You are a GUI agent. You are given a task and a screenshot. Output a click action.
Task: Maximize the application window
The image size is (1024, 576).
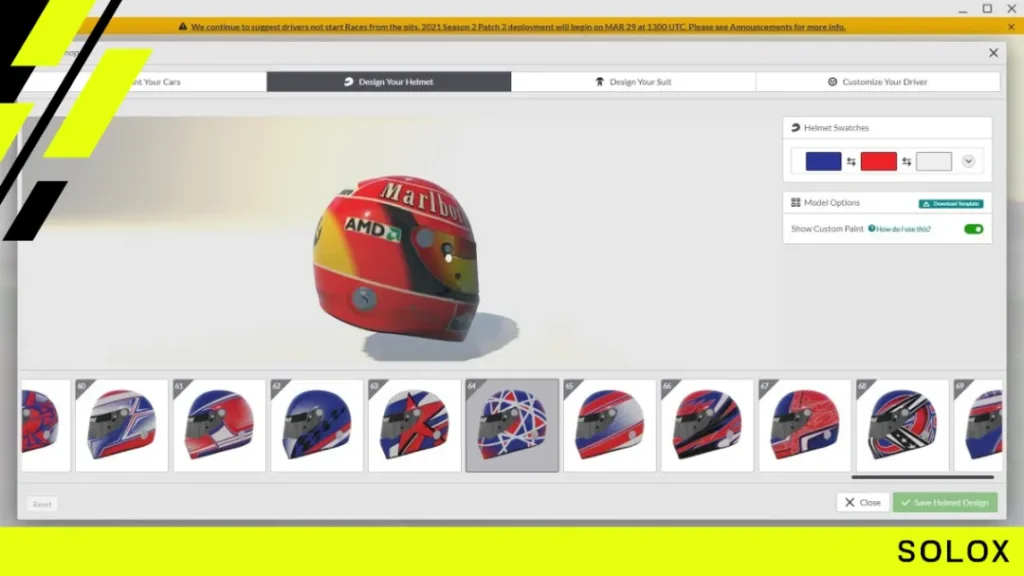(x=987, y=8)
